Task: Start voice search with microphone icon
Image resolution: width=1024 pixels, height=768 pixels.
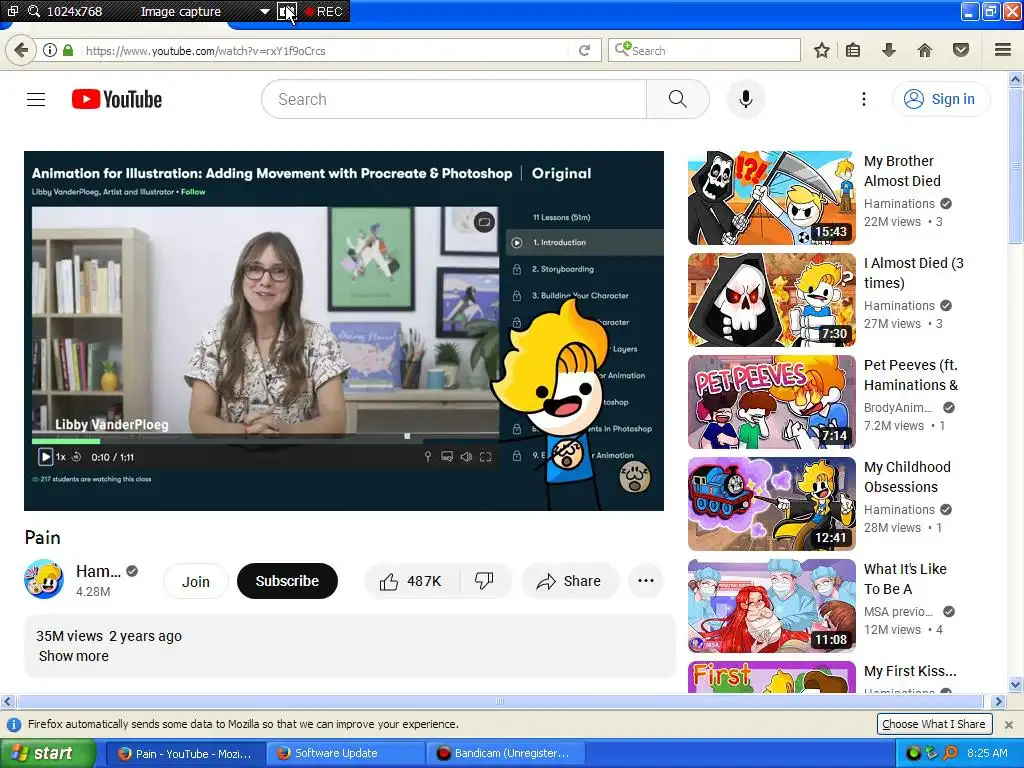Action: pyautogui.click(x=745, y=99)
